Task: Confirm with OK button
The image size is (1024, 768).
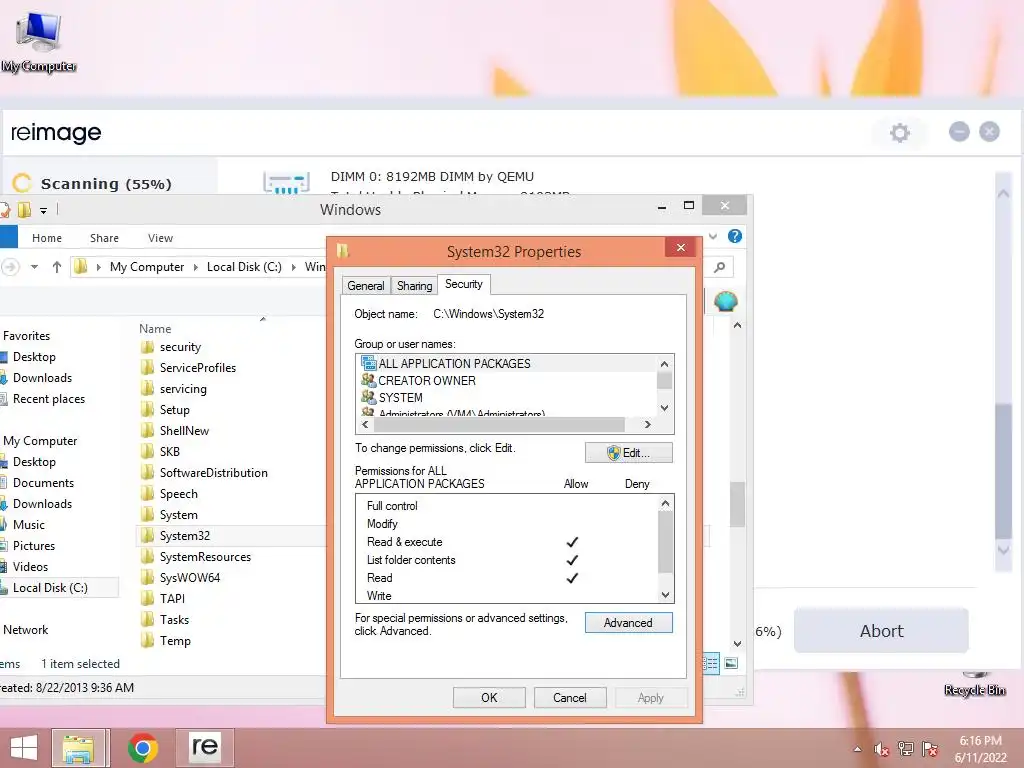Action: (489, 697)
